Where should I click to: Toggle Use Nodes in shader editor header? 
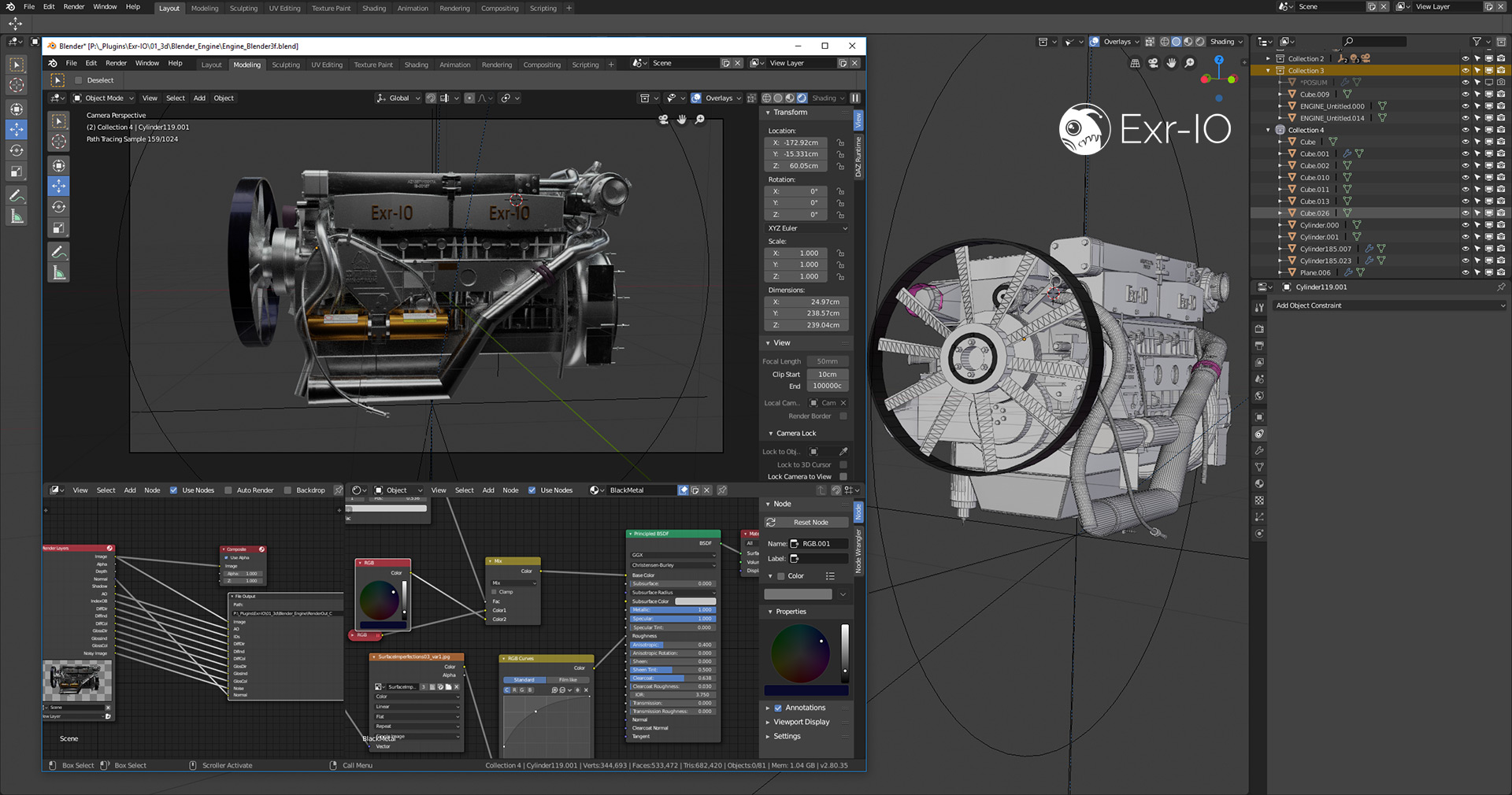coord(532,490)
